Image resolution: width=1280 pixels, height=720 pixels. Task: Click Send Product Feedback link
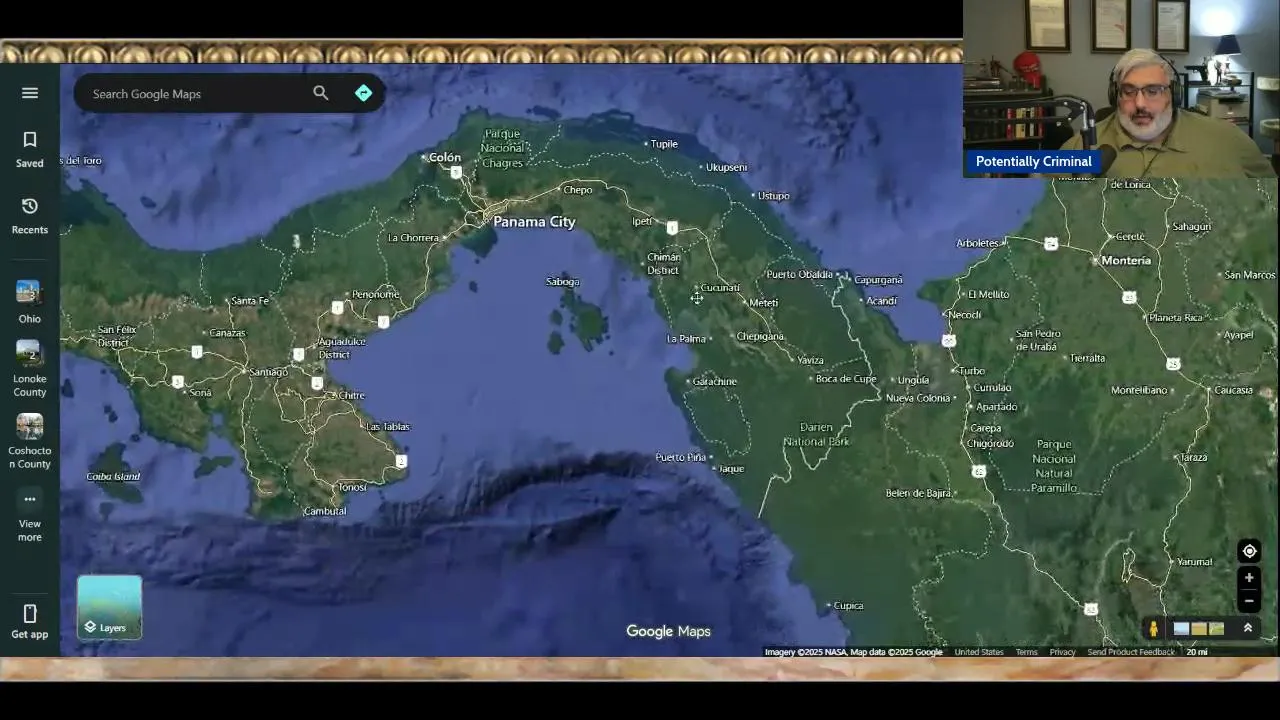pos(1131,652)
